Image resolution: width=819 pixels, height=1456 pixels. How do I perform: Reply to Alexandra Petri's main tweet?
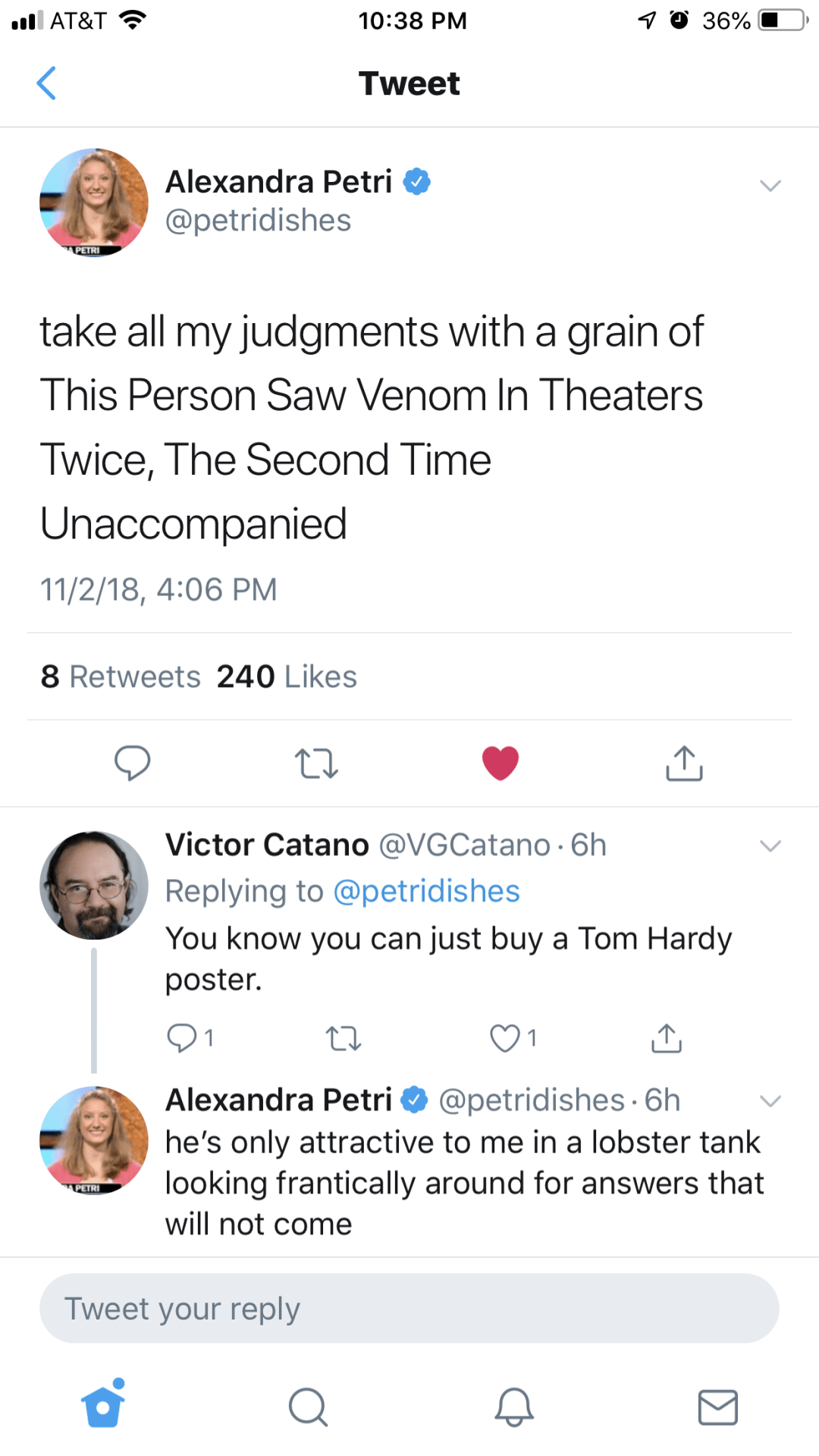point(132,763)
